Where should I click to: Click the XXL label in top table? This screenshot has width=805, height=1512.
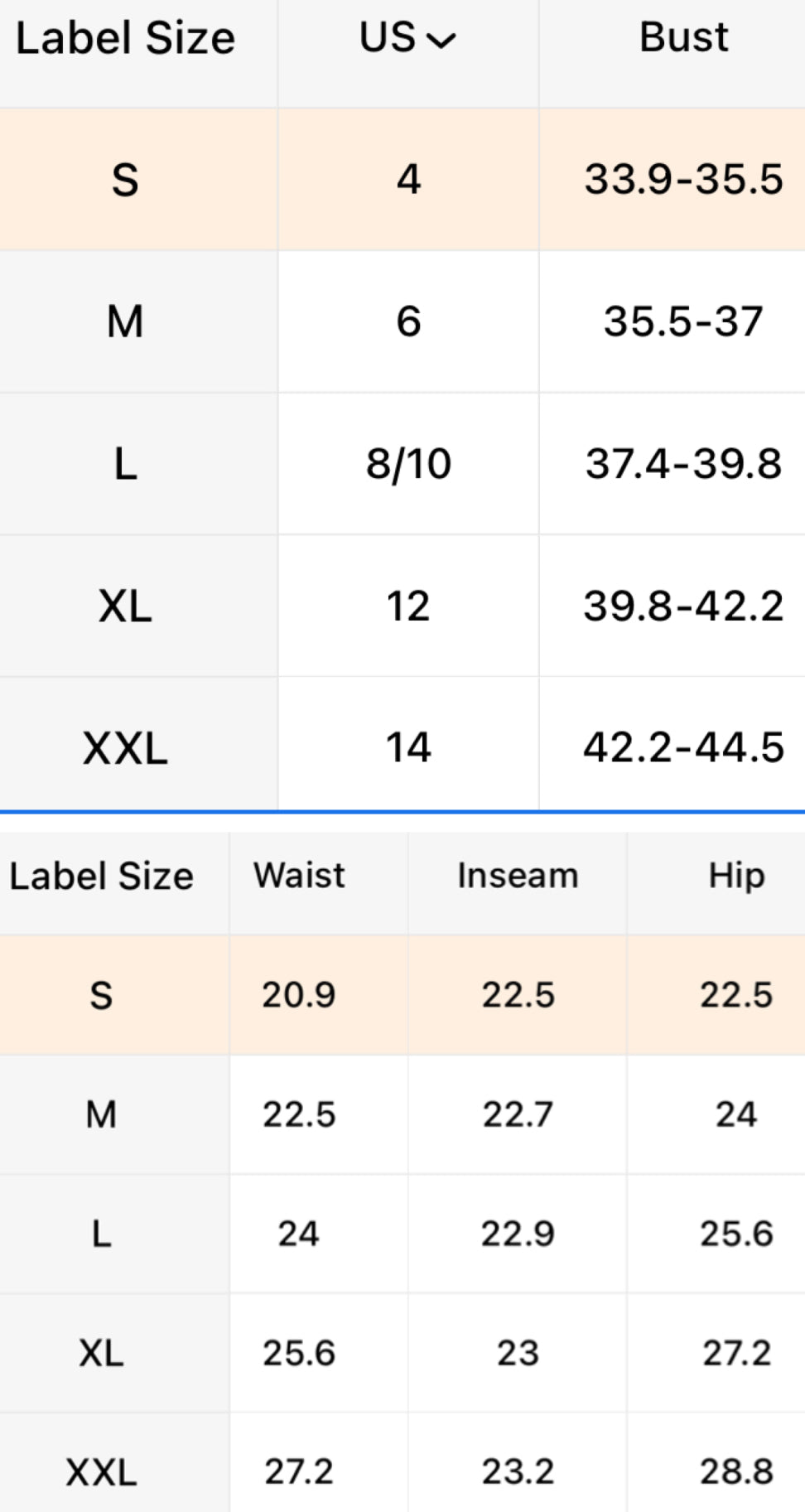tap(125, 748)
